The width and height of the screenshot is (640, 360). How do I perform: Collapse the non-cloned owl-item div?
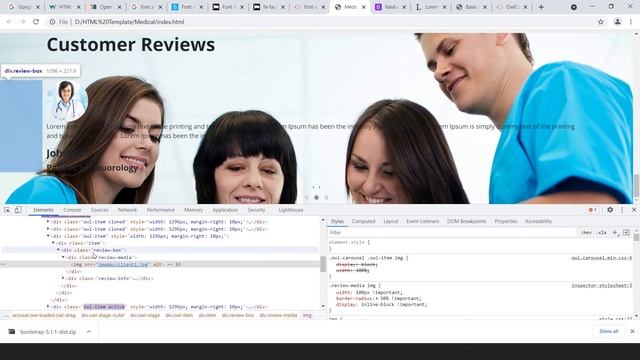(48, 236)
